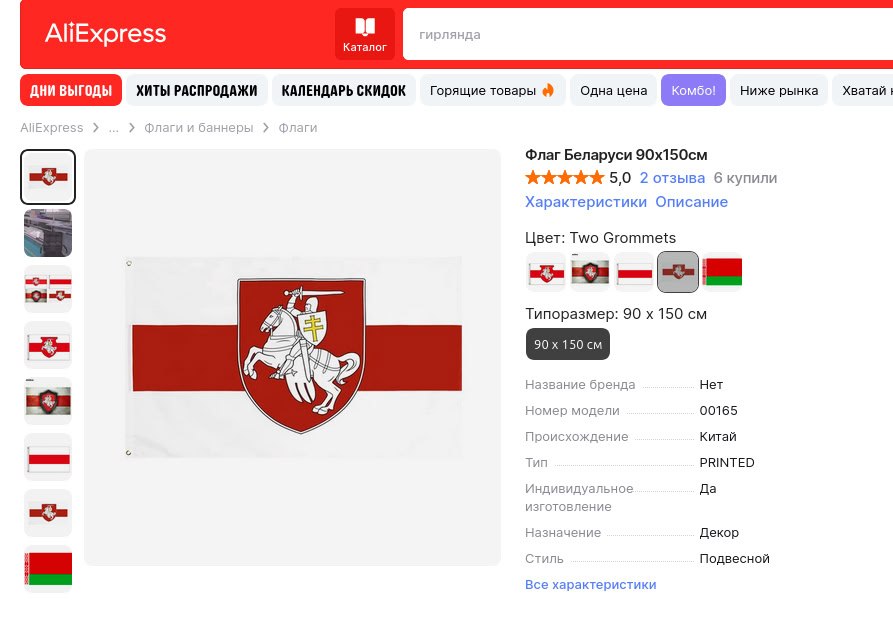
Task: Open the Флаги и баннеры breadcrumb category
Action: (x=198, y=128)
